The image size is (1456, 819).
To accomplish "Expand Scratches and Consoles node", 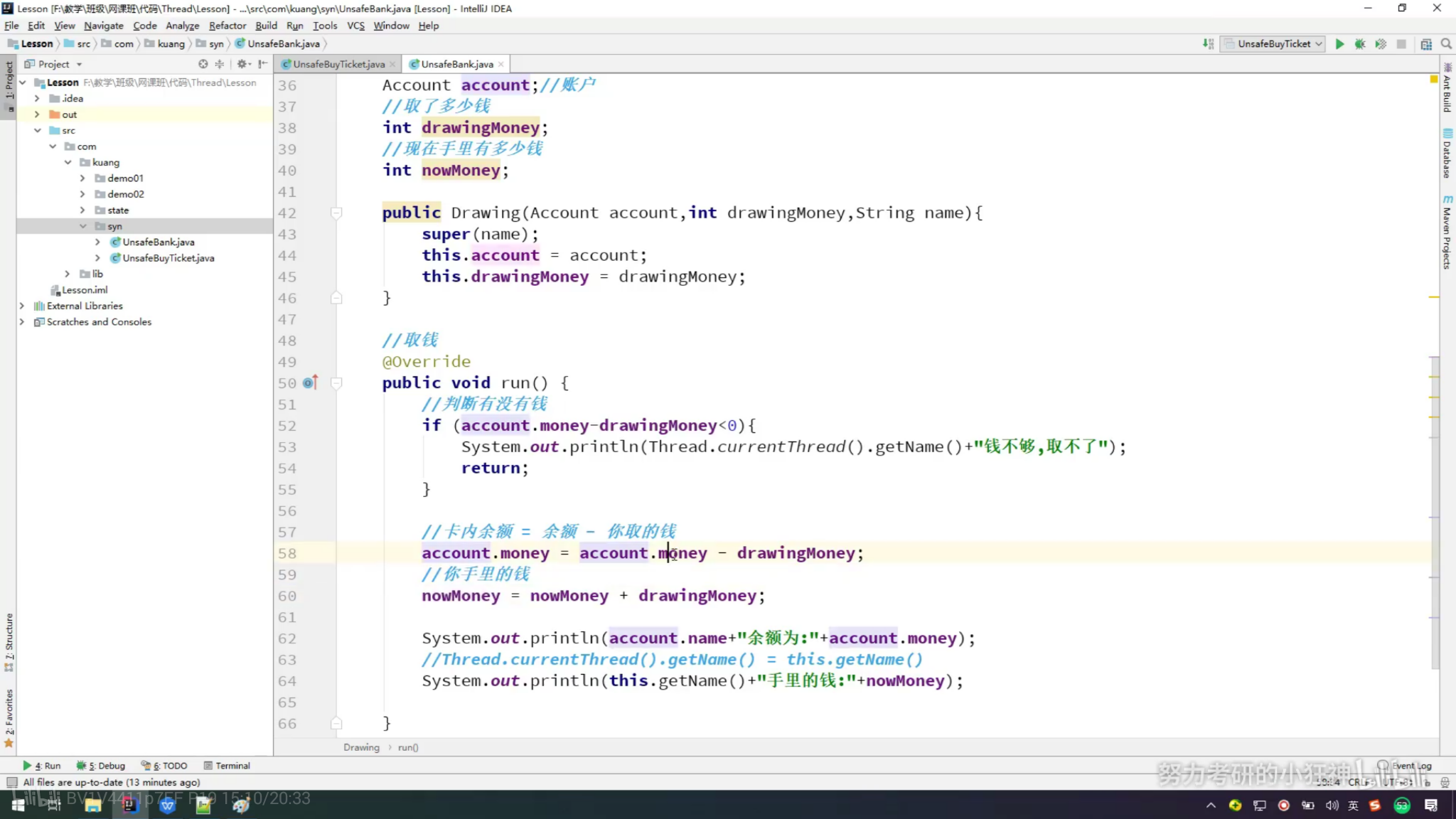I will pos(21,321).
